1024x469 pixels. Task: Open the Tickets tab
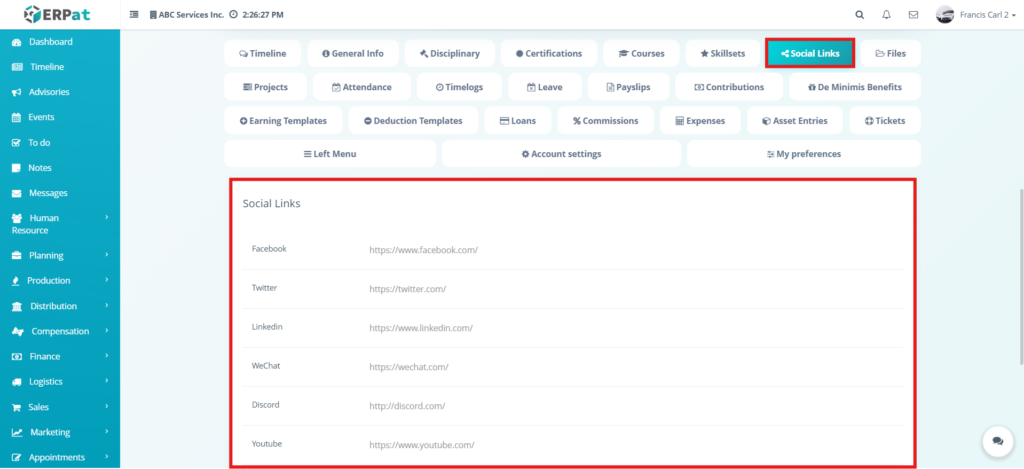(x=885, y=121)
